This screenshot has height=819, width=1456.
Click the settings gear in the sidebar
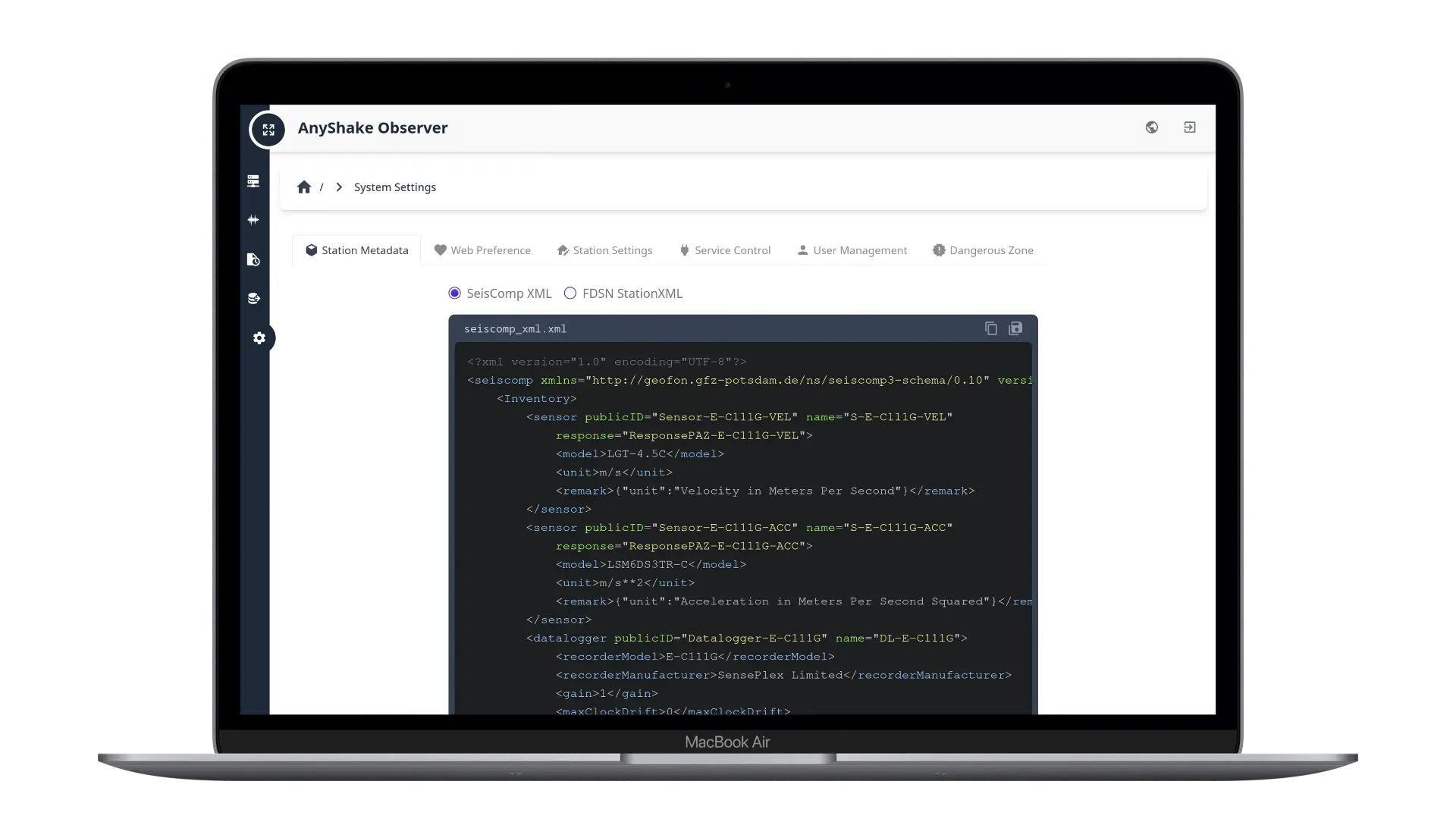[259, 337]
